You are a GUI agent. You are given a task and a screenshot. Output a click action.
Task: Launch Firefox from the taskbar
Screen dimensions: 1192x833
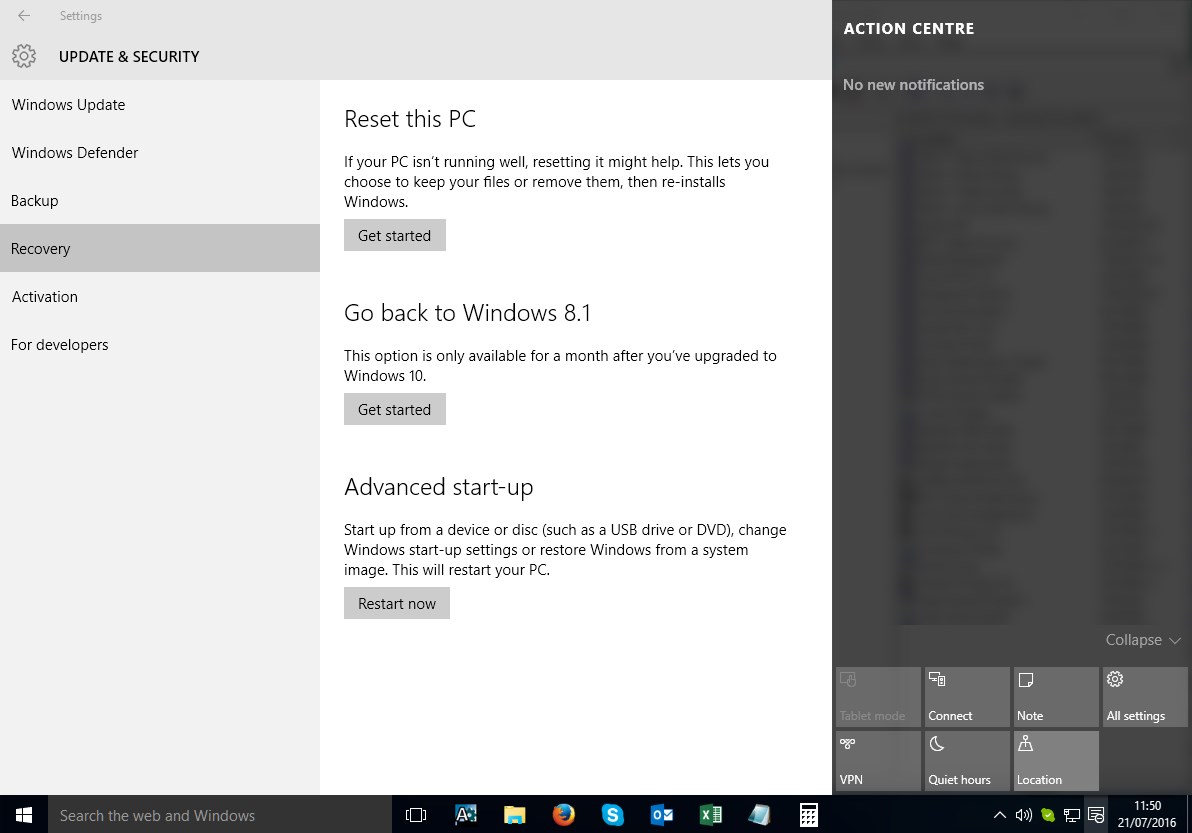point(563,815)
